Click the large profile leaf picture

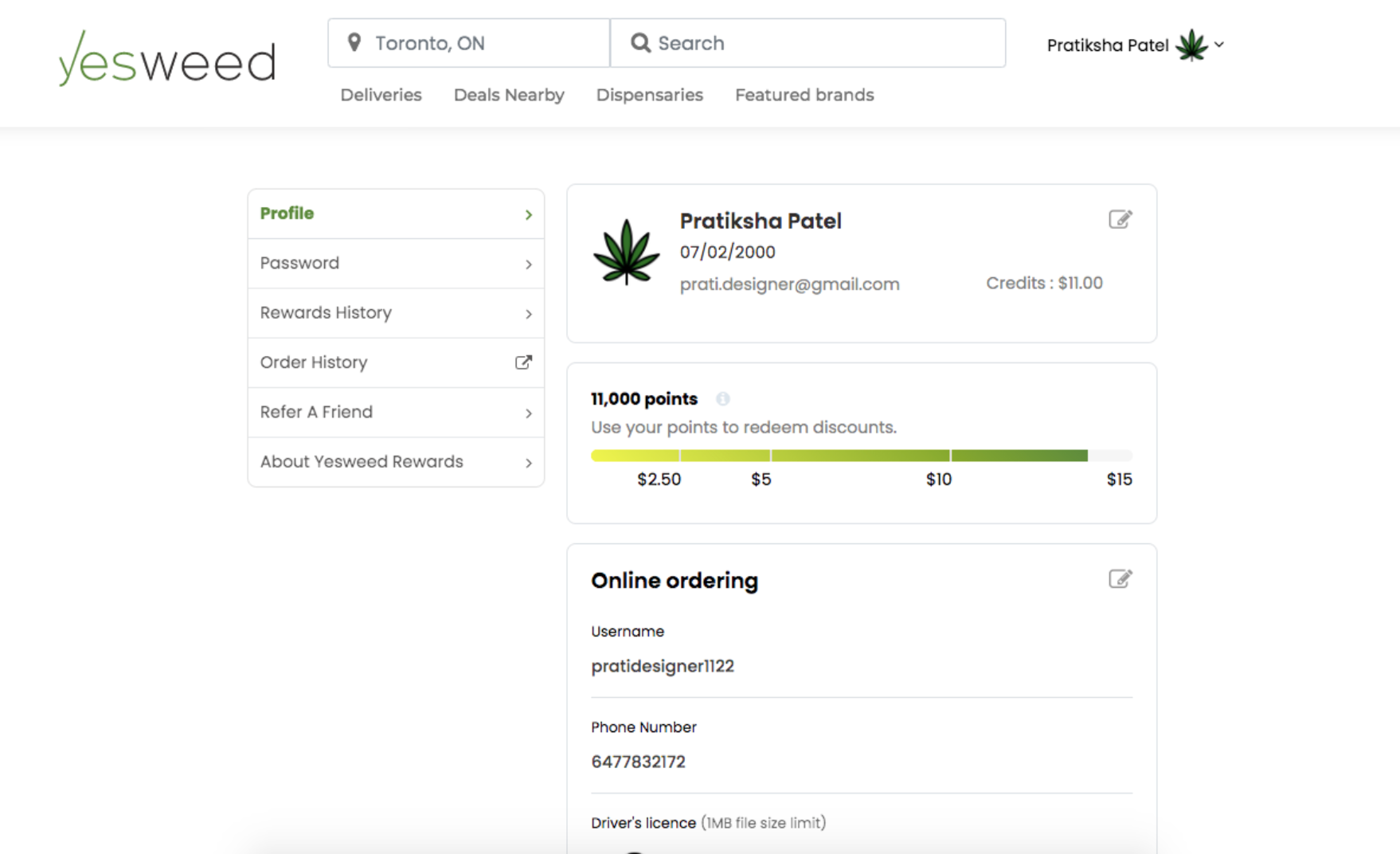(x=627, y=253)
